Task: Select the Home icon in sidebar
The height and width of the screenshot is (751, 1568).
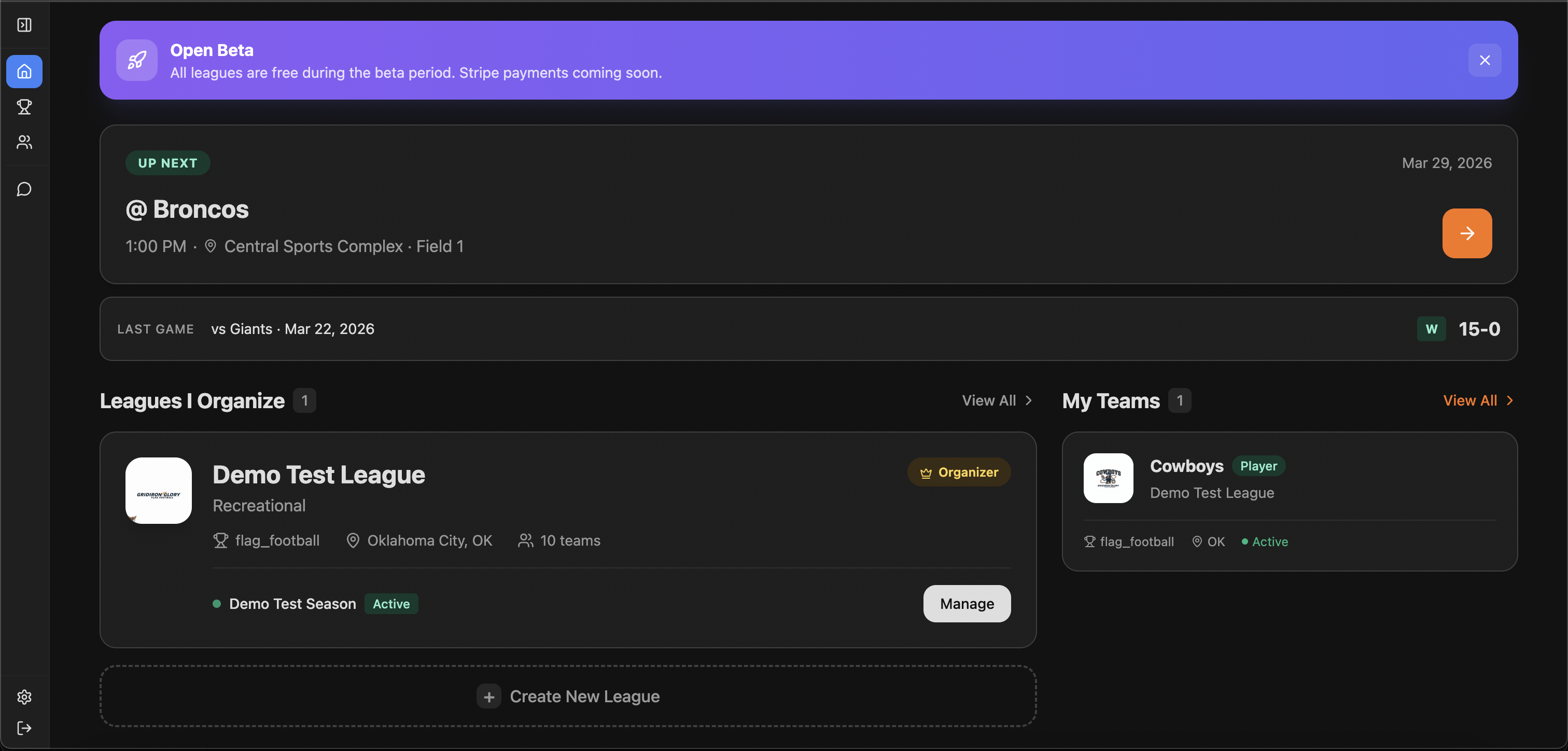Action: 24,71
